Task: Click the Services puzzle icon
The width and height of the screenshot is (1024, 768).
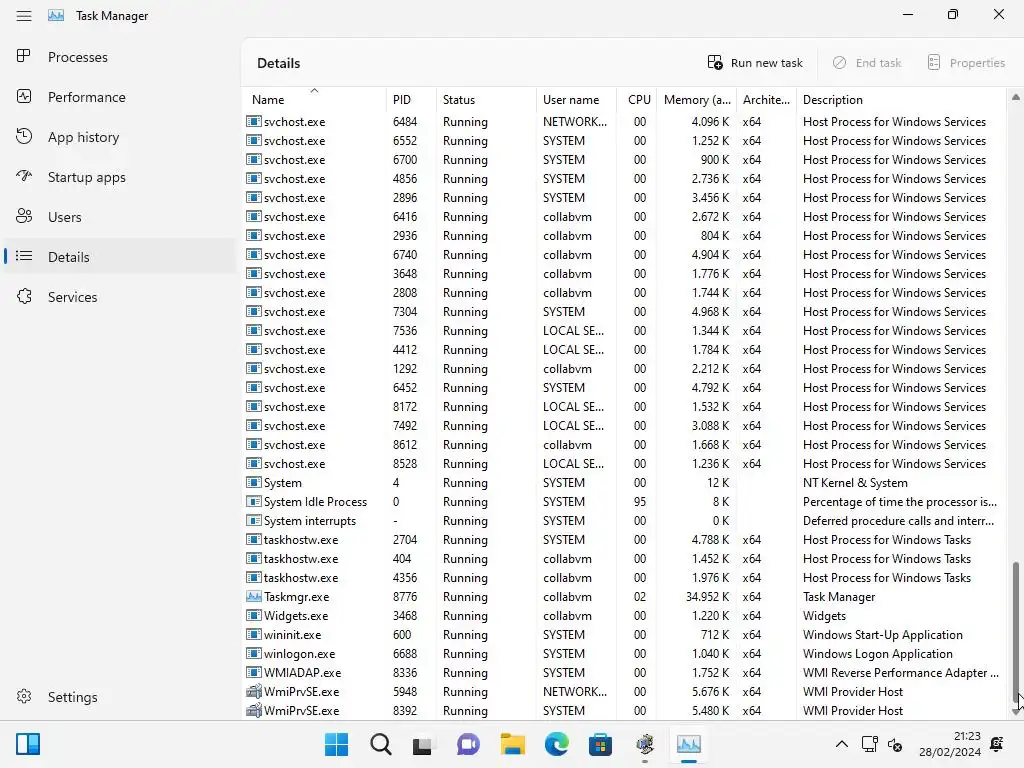Action: point(24,296)
